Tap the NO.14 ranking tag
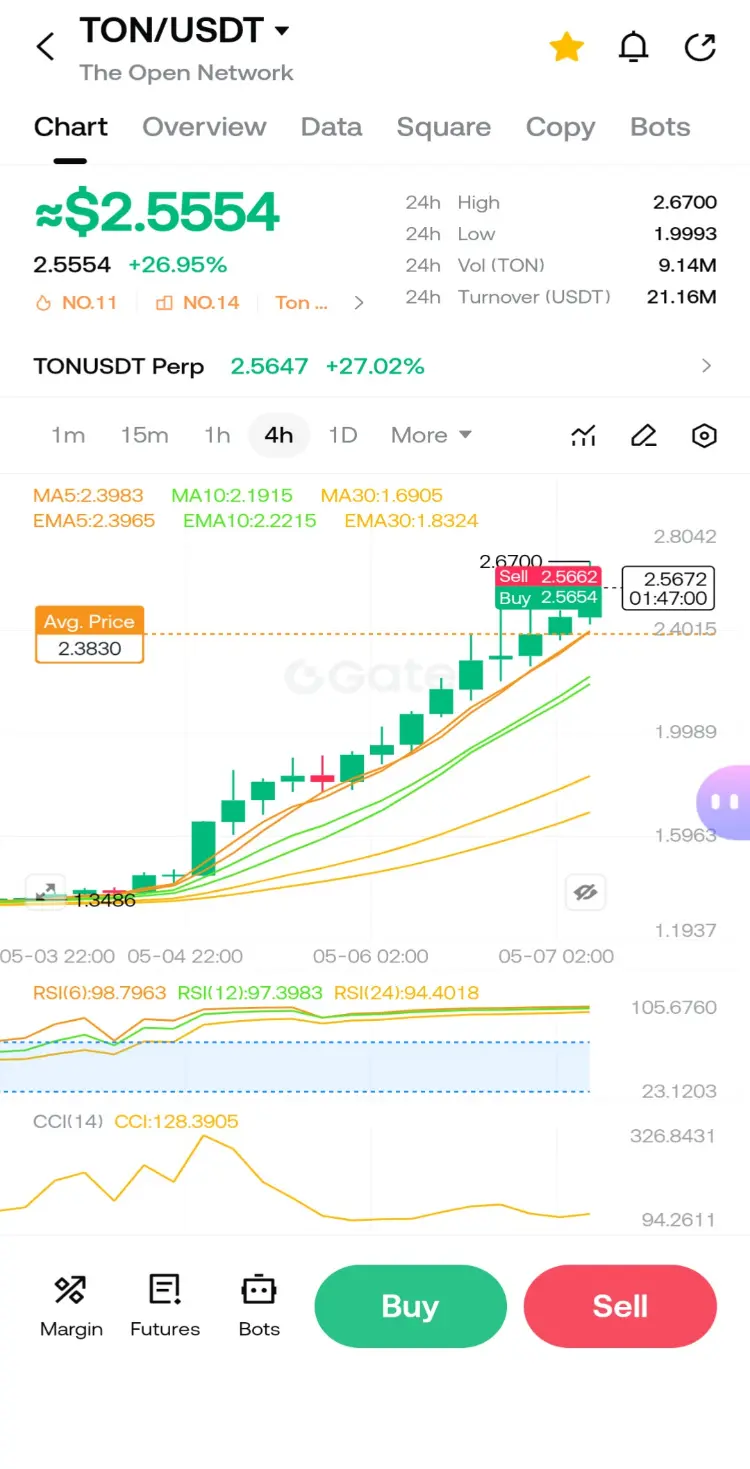The width and height of the screenshot is (750, 1469). coord(198,302)
